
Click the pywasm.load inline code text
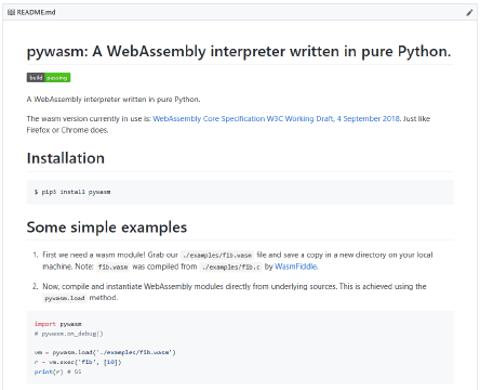65,298
